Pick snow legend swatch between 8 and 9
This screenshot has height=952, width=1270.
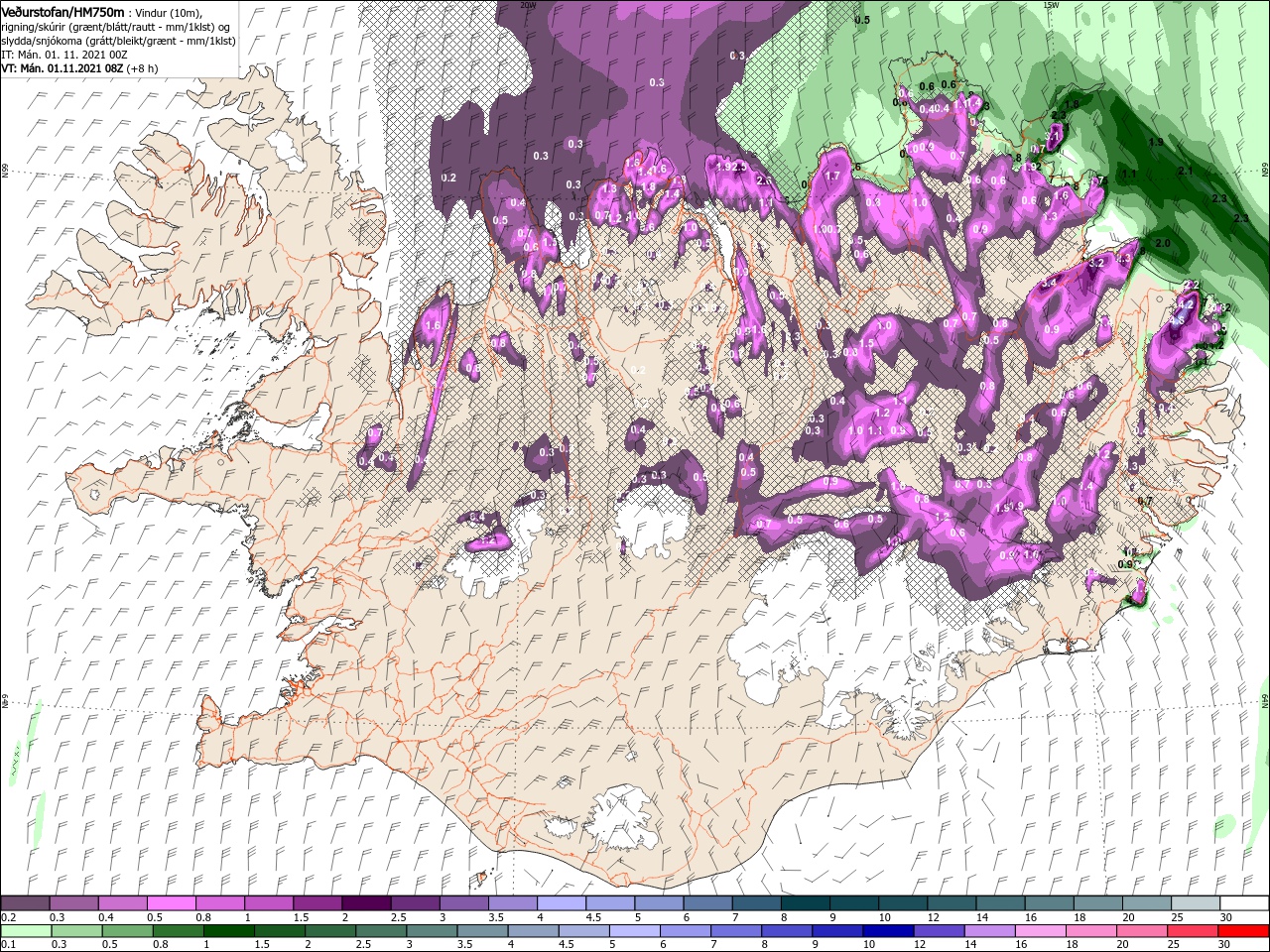pyautogui.click(x=805, y=903)
